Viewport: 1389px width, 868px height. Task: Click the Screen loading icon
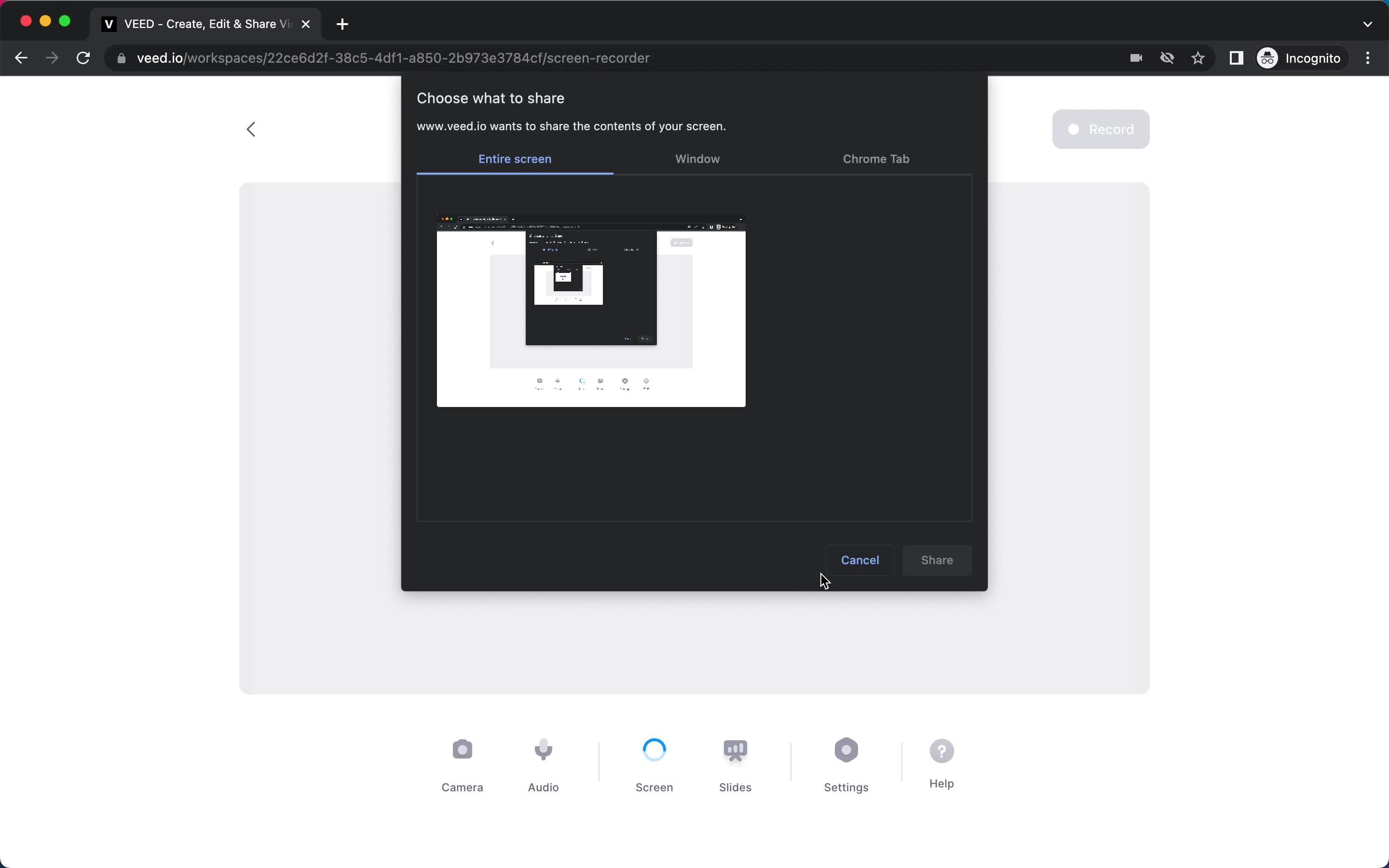[x=654, y=750]
